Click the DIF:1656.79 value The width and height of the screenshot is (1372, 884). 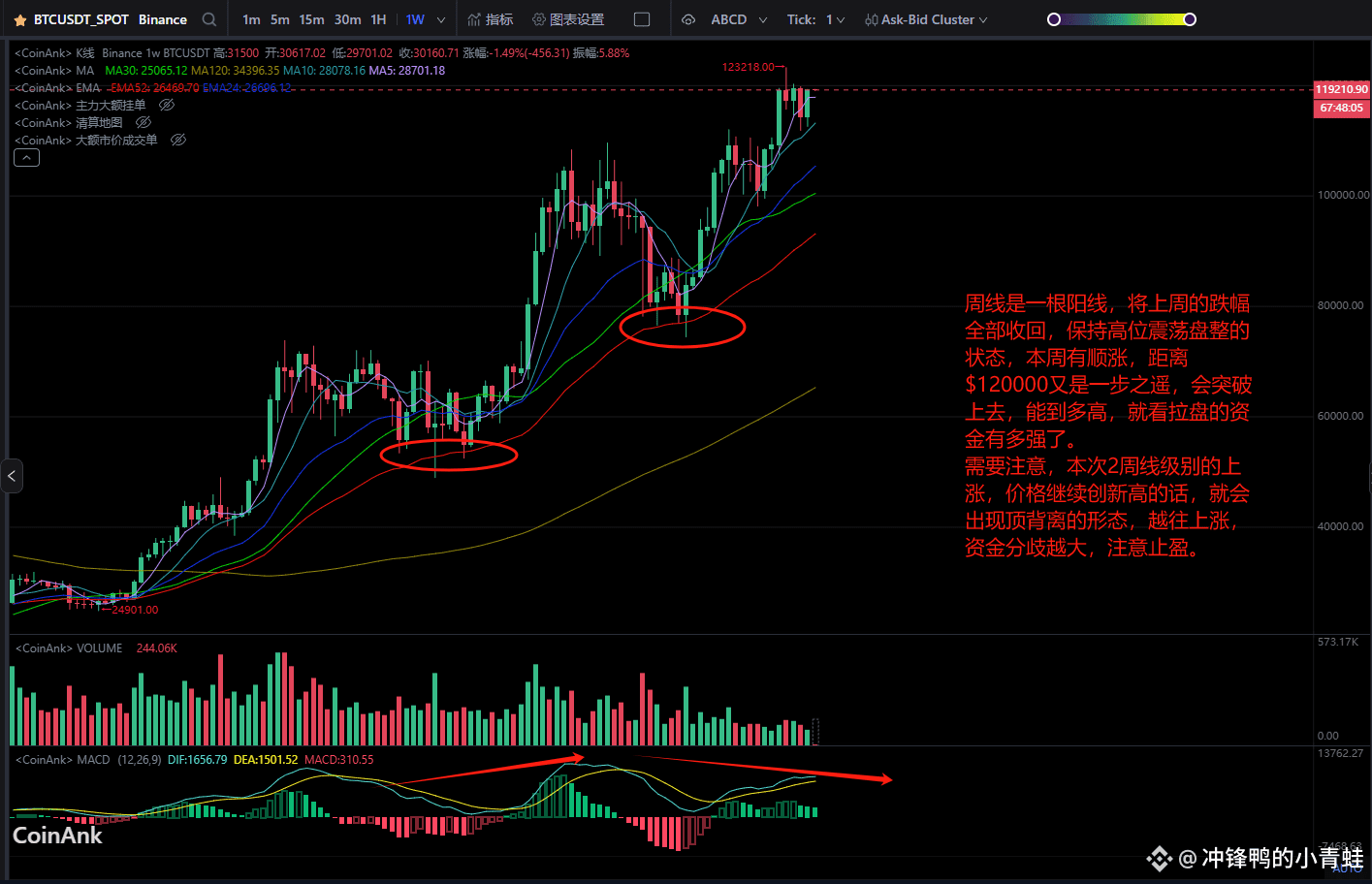tap(197, 760)
